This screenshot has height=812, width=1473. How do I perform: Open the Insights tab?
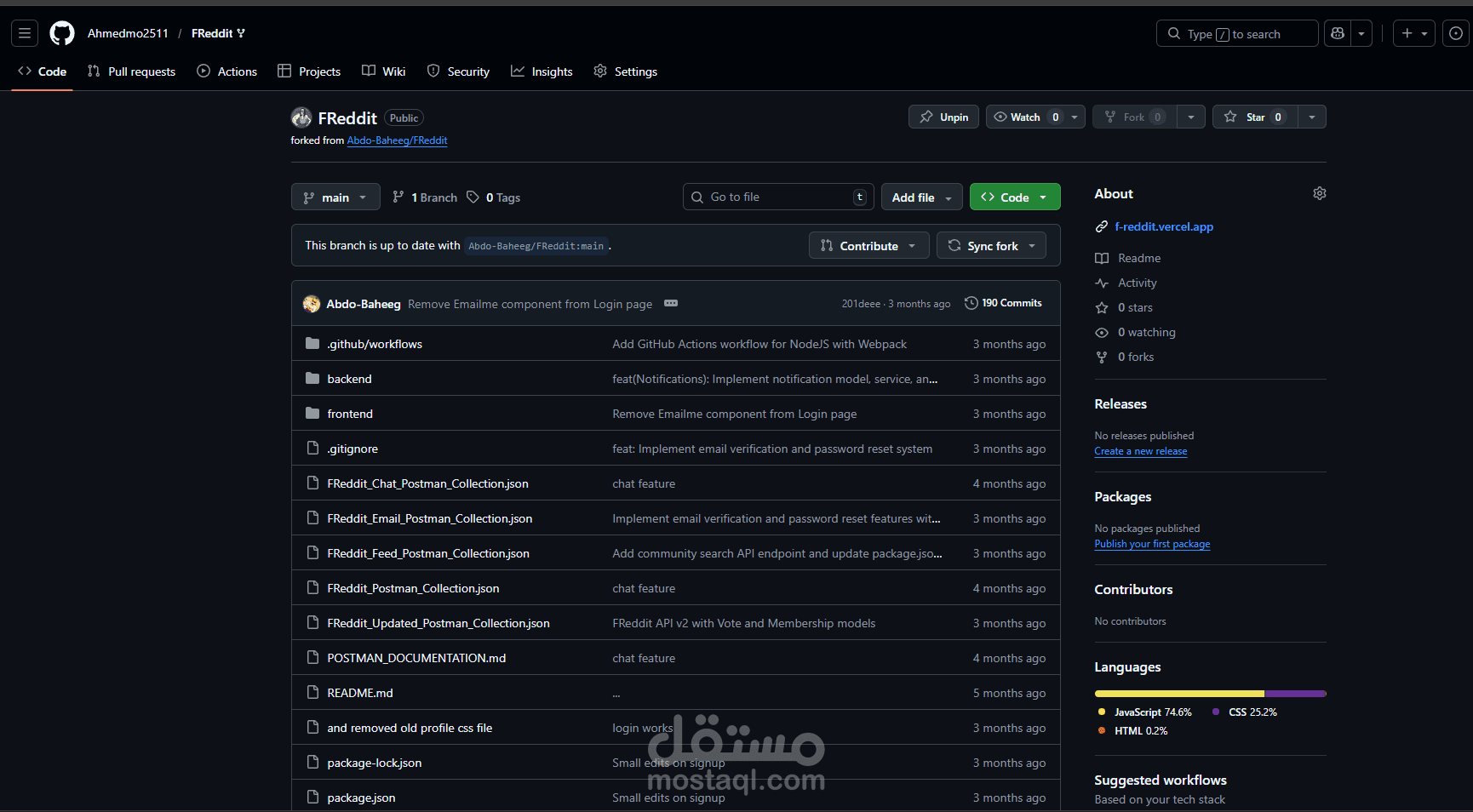pyautogui.click(x=542, y=71)
